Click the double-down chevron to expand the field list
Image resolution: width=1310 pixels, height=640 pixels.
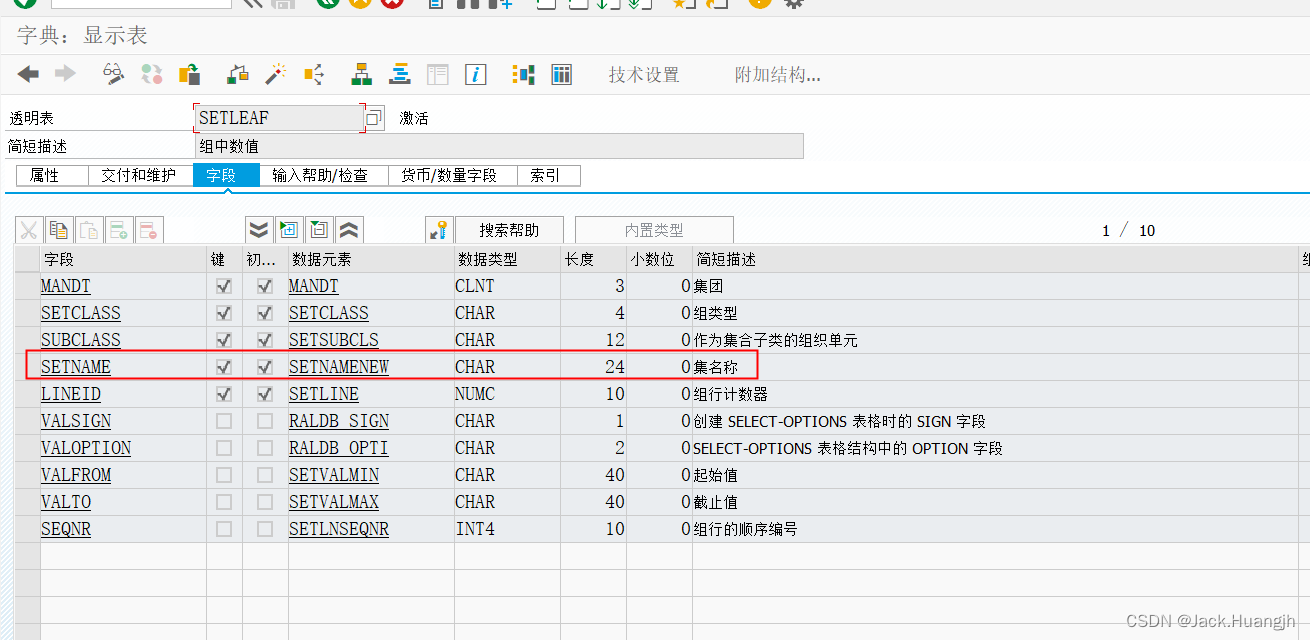pyautogui.click(x=258, y=229)
